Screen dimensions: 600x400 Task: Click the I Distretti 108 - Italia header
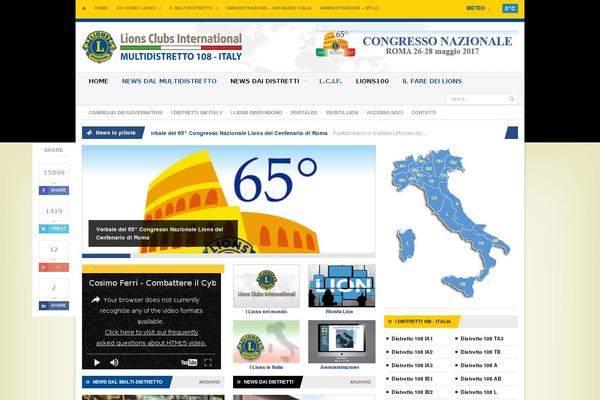tap(422, 322)
